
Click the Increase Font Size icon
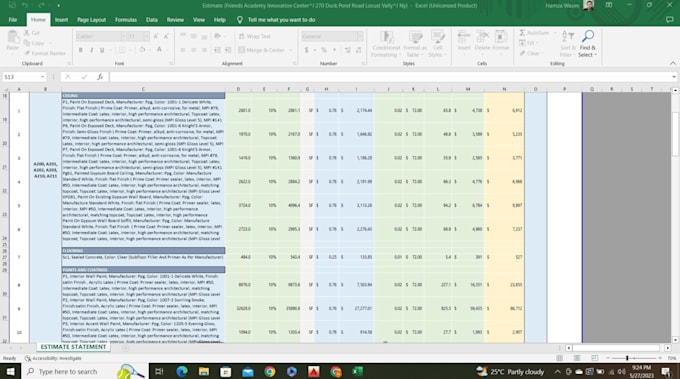point(156,36)
